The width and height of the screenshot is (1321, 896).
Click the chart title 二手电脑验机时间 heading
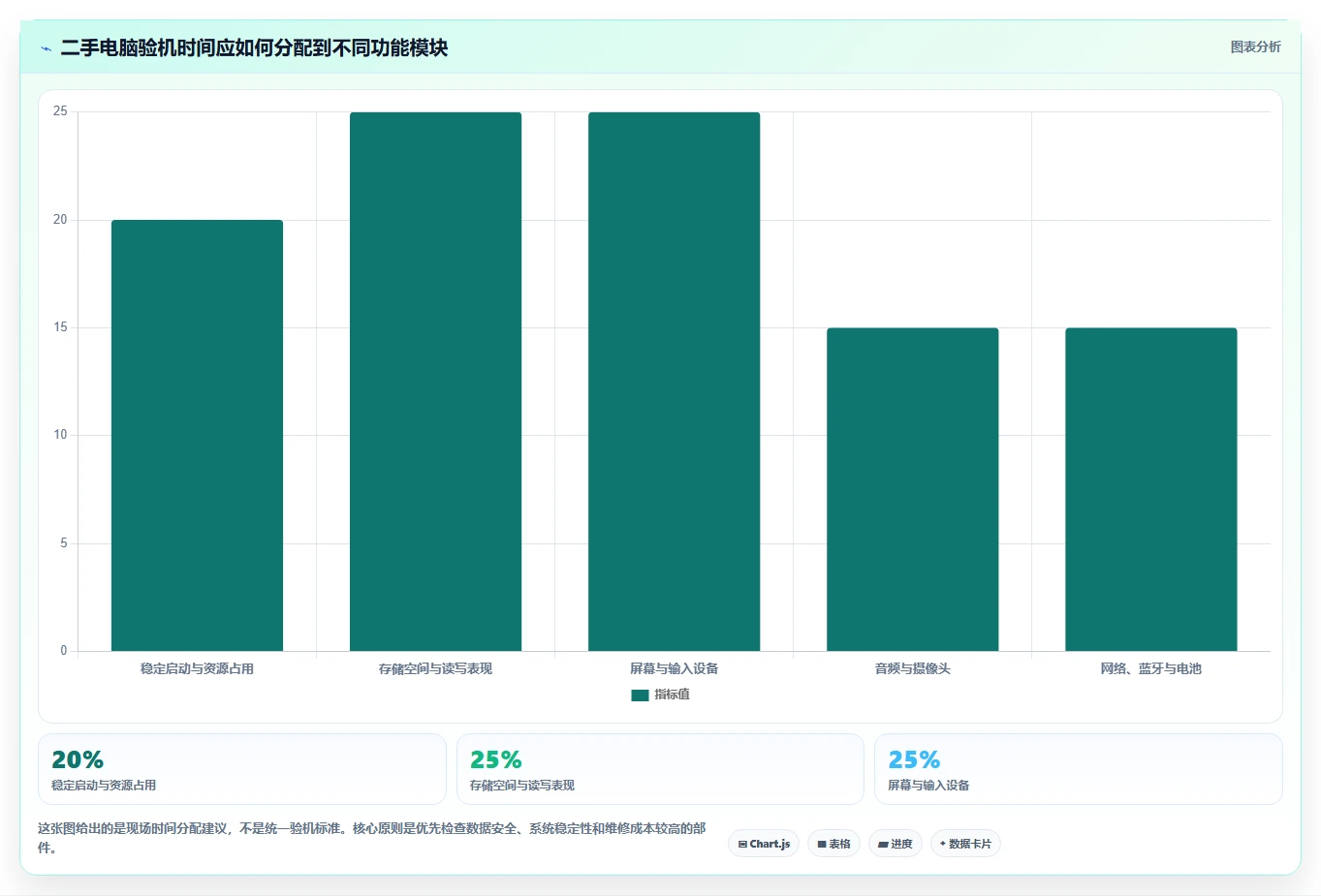pos(254,47)
